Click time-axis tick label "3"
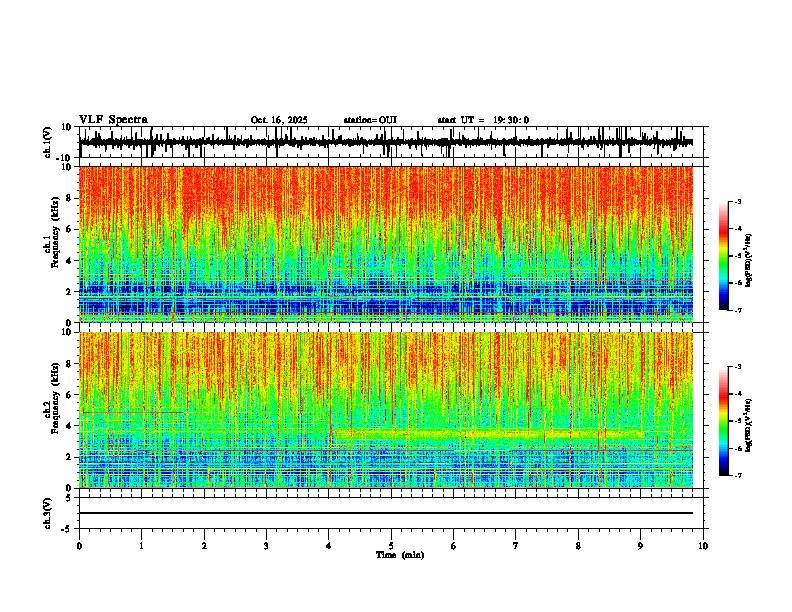The width and height of the screenshot is (792, 612). tap(266, 546)
